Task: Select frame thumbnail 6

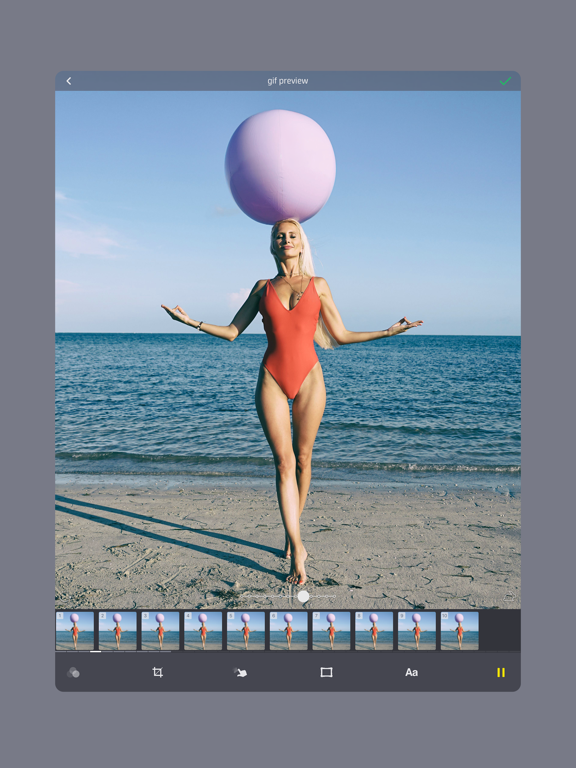Action: coord(288,631)
